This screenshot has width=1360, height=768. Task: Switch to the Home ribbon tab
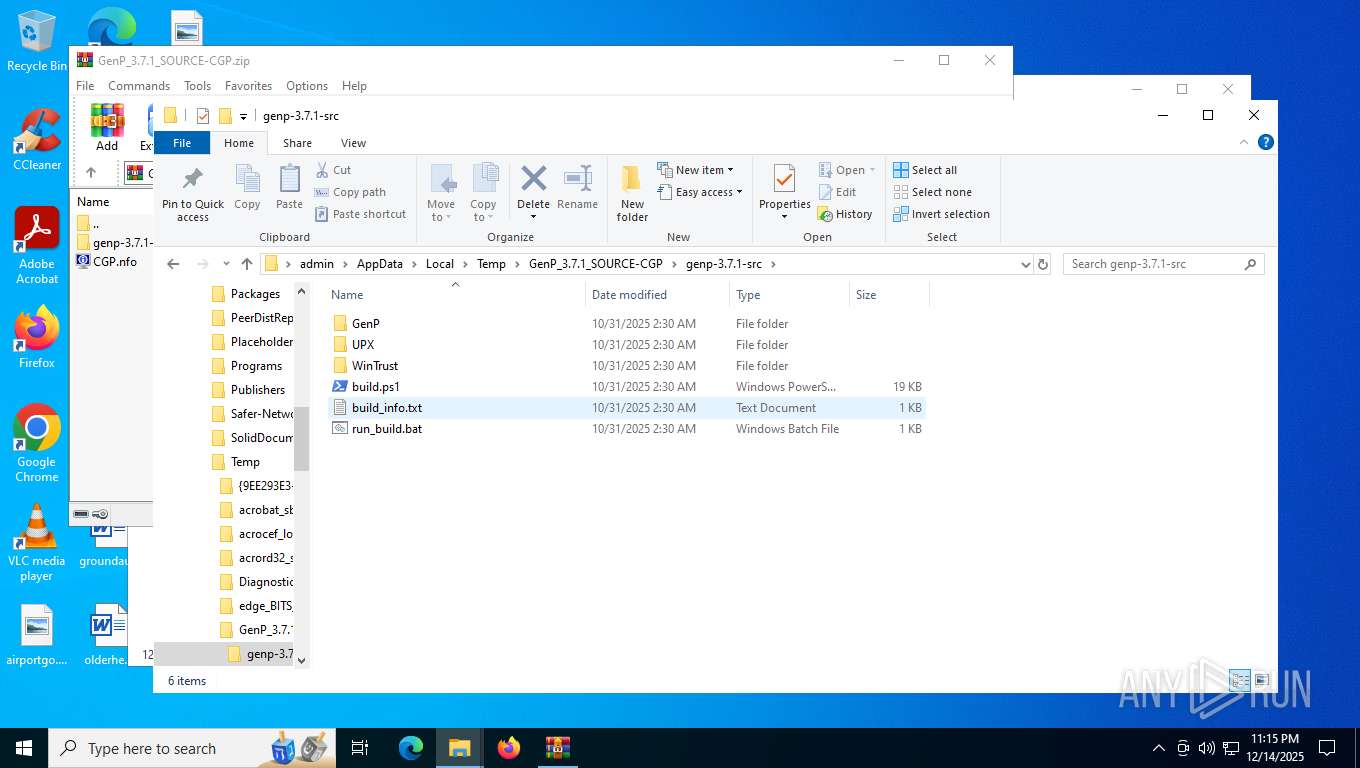point(239,143)
